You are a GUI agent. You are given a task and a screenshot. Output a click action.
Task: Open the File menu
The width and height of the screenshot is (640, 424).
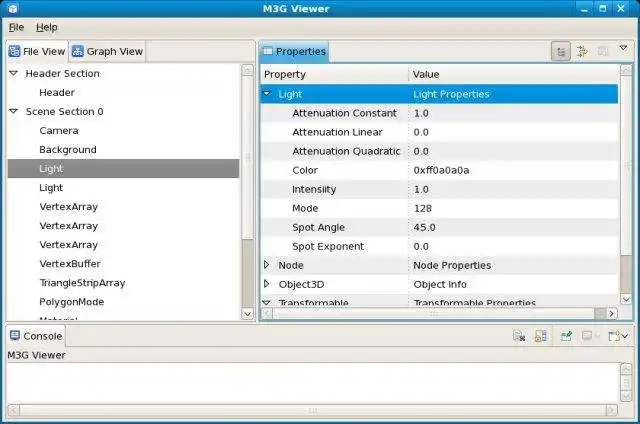16,27
